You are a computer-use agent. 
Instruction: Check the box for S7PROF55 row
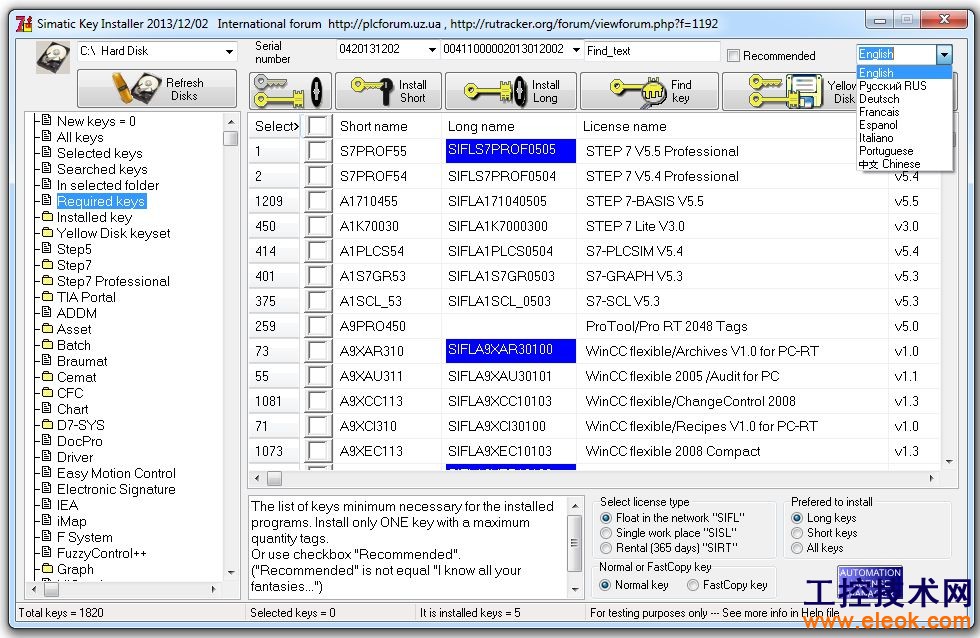(x=319, y=151)
